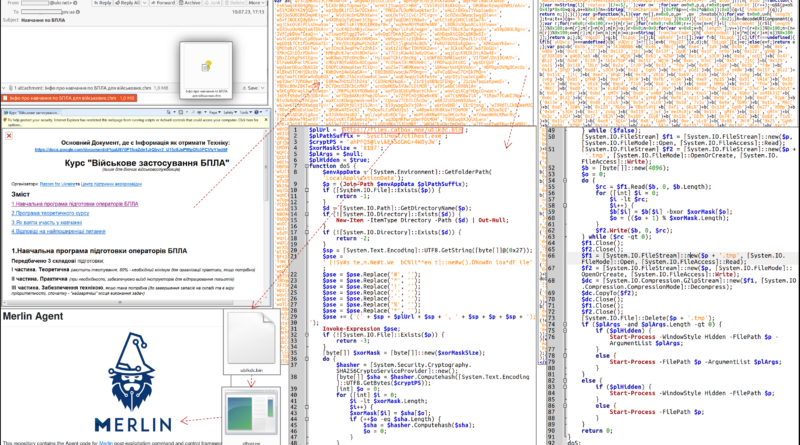This screenshot has width=800, height=445.
Task: Open the Safety menu in the IE command bar
Action: click(x=229, y=112)
